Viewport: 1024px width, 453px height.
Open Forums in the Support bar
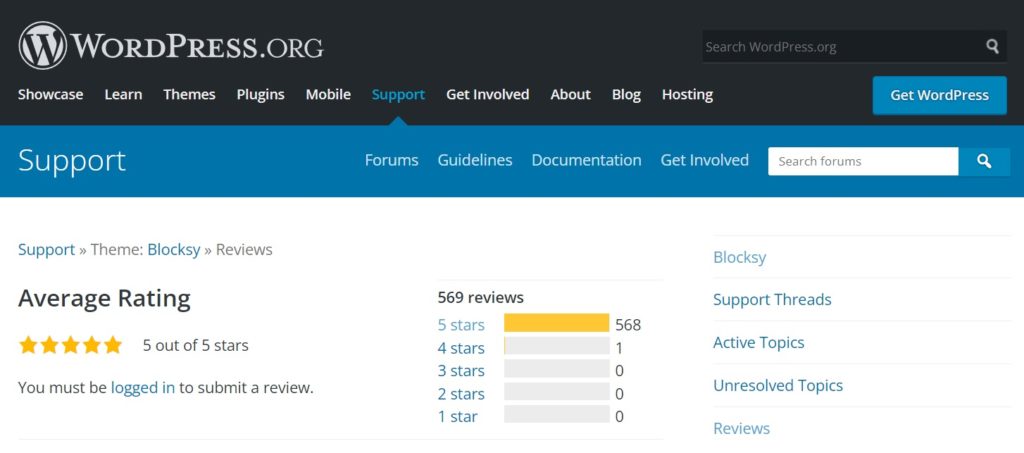(392, 160)
